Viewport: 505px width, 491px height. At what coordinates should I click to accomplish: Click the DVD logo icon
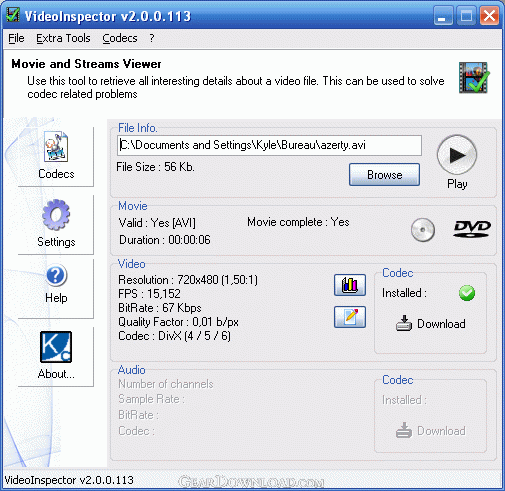[x=472, y=229]
